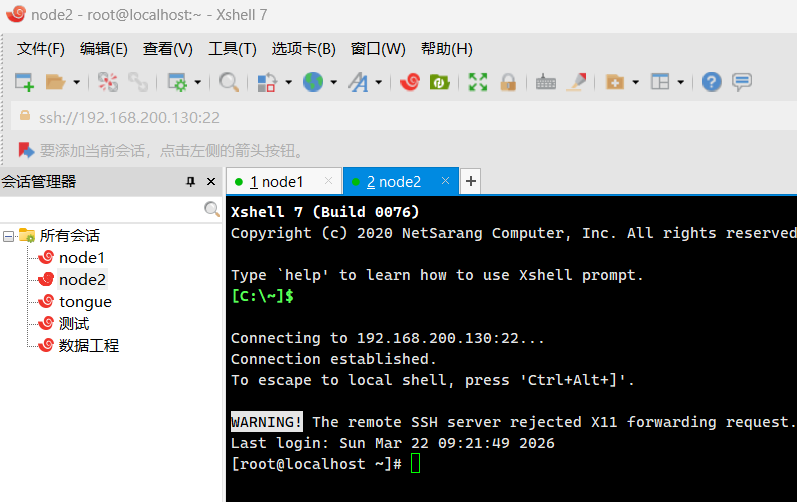Screen dimensions: 797x502
Task: Select the tongue session
Action: 85,302
